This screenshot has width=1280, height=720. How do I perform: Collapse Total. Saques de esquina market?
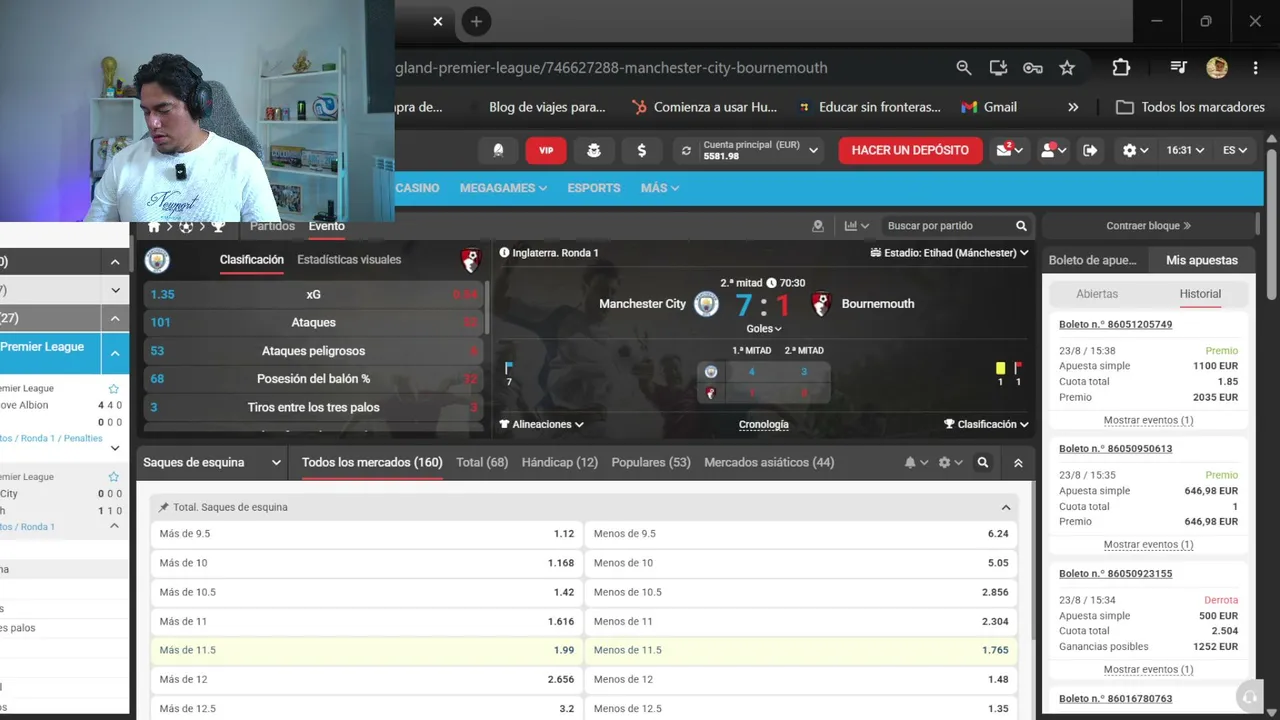click(1006, 508)
